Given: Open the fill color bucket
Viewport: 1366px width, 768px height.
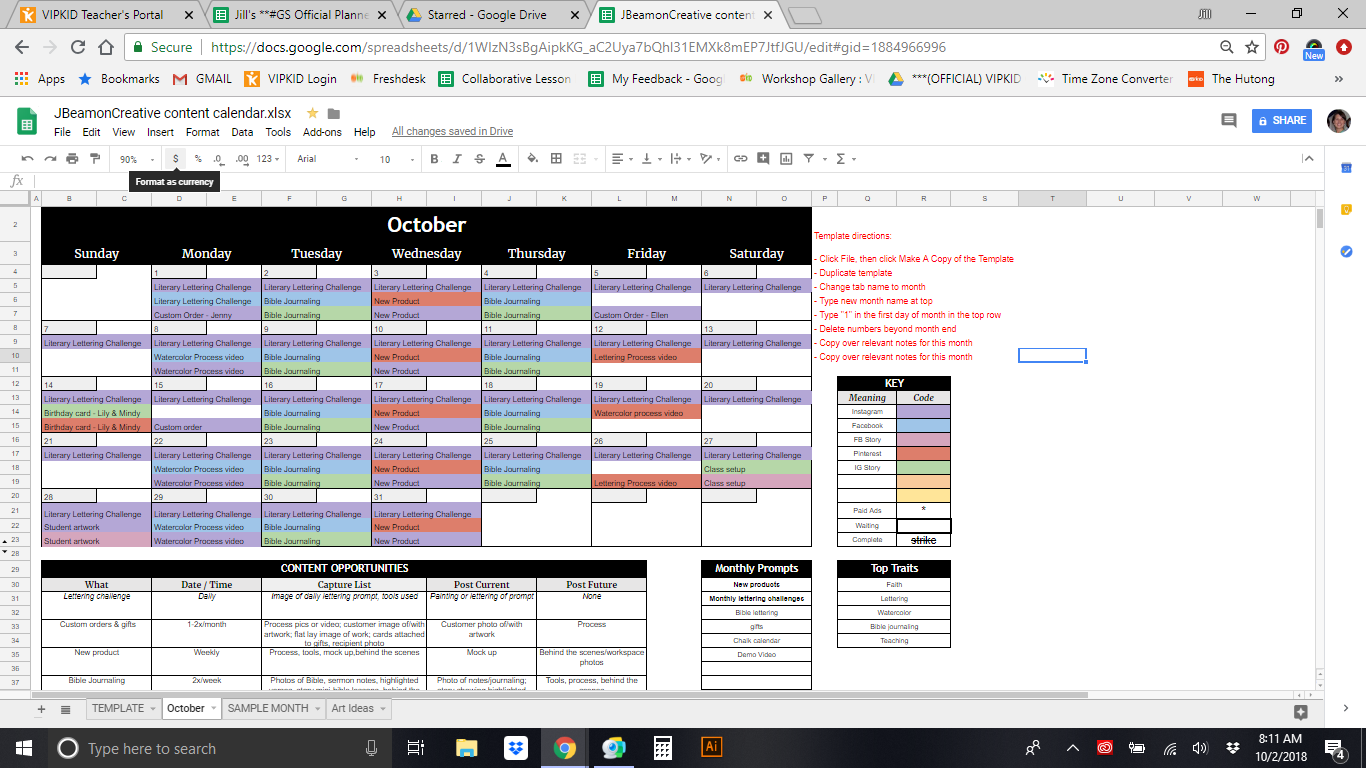Looking at the screenshot, I should 532,158.
